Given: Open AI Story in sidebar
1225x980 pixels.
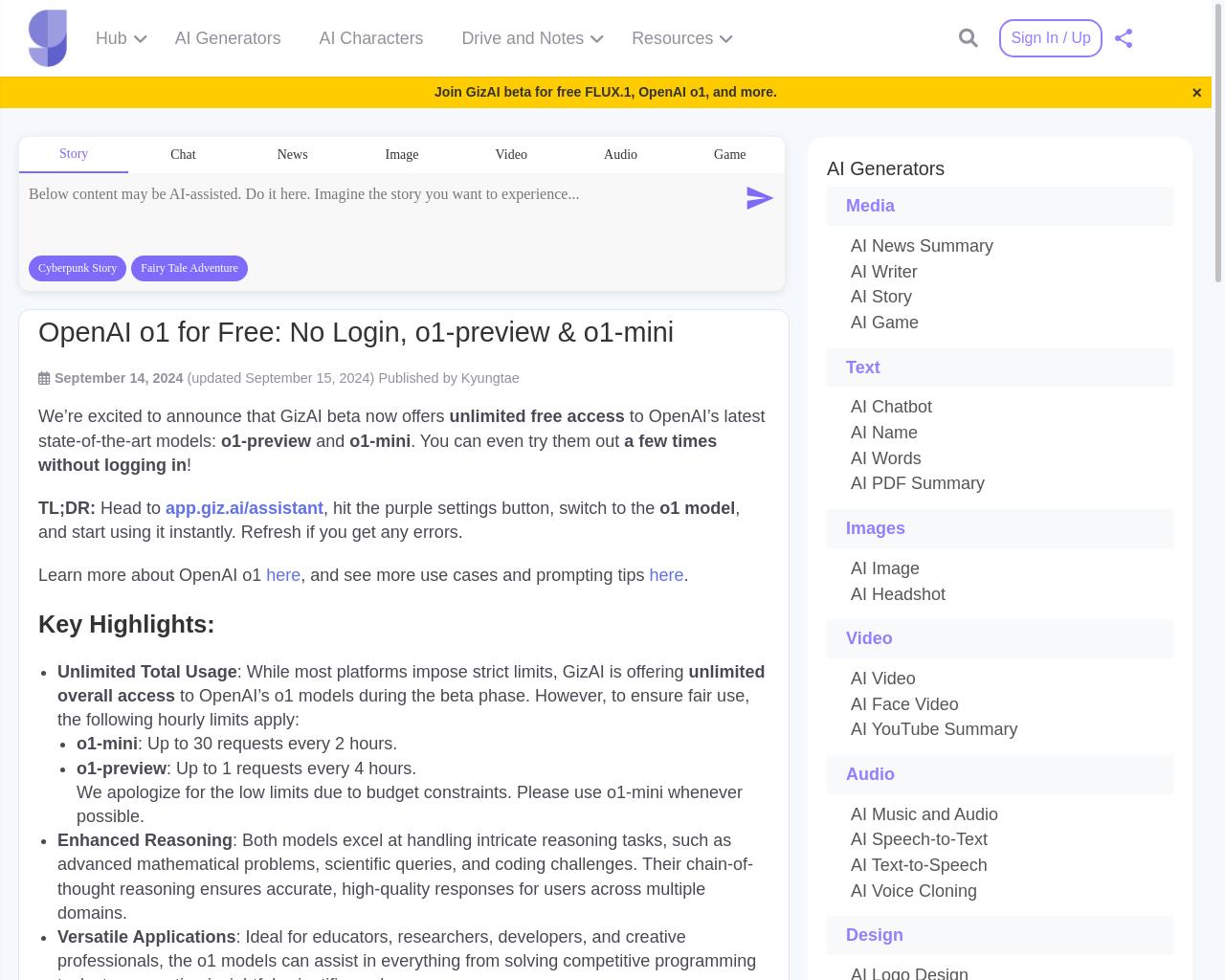Looking at the screenshot, I should click(881, 297).
